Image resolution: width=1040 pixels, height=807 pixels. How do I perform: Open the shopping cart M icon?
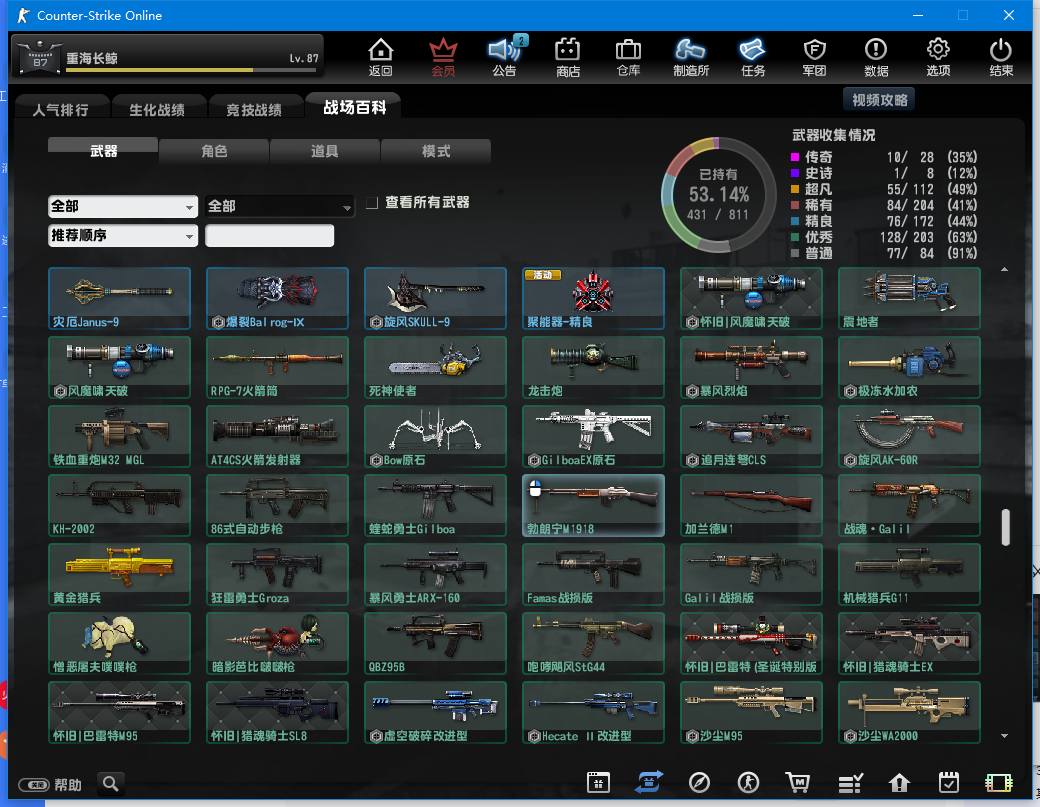coord(798,783)
